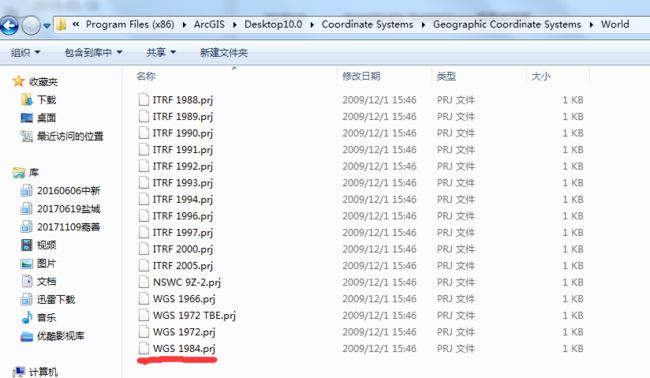
Task: Open 桌面 in the sidebar
Action: pyautogui.click(x=46, y=118)
